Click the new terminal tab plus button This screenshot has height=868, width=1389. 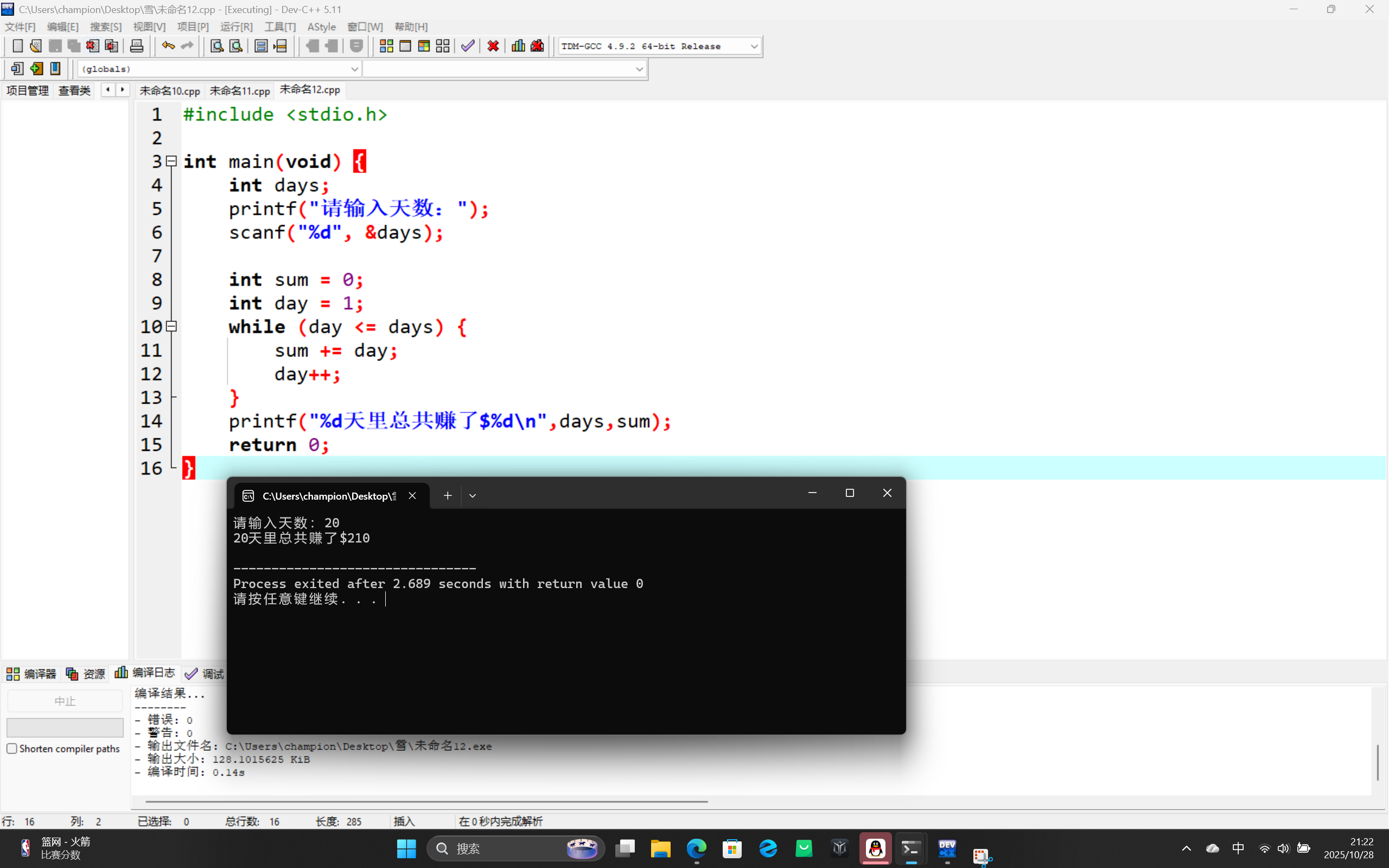click(448, 495)
